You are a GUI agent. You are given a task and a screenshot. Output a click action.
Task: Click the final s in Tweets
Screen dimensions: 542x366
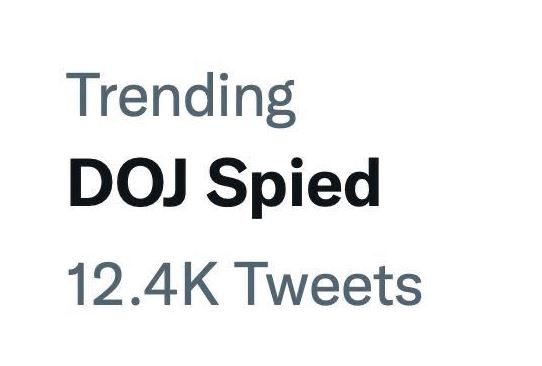(408, 289)
